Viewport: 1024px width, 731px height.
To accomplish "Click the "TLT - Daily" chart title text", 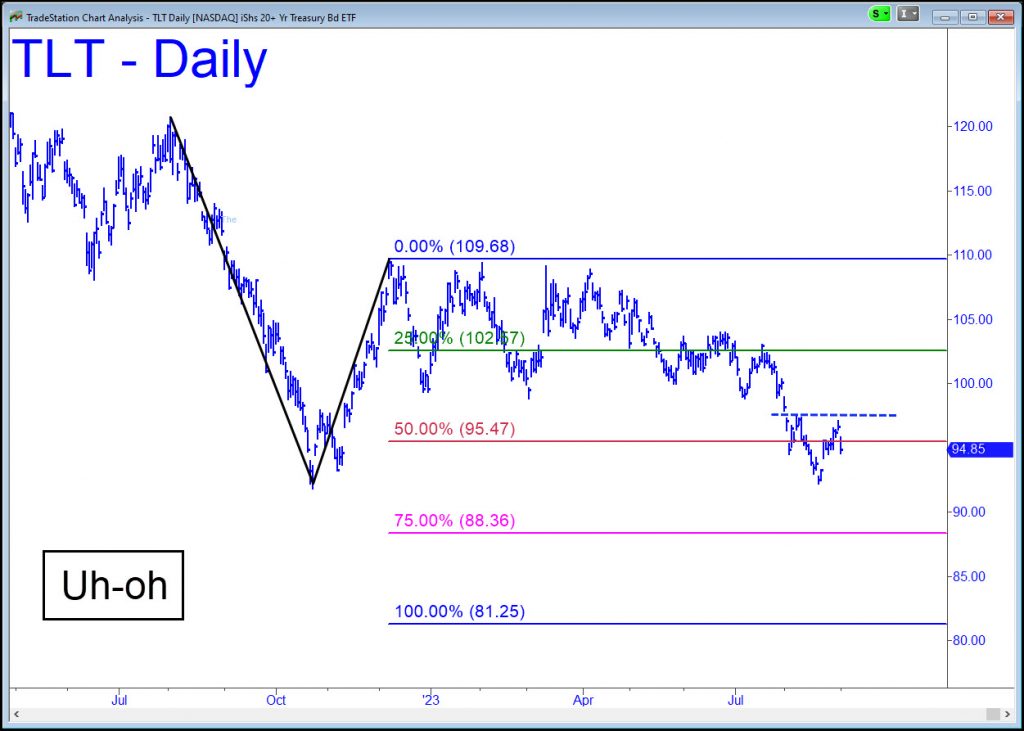I will 140,62.
